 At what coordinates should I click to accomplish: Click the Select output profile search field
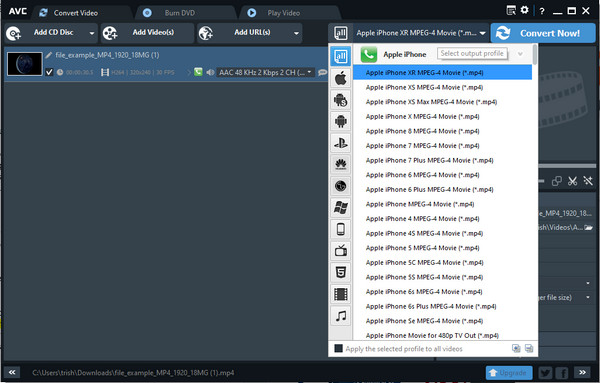[472, 54]
